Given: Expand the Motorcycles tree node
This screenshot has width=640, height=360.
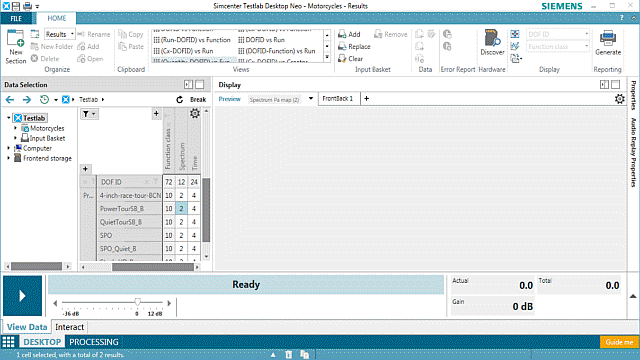Looking at the screenshot, I should pos(16,128).
